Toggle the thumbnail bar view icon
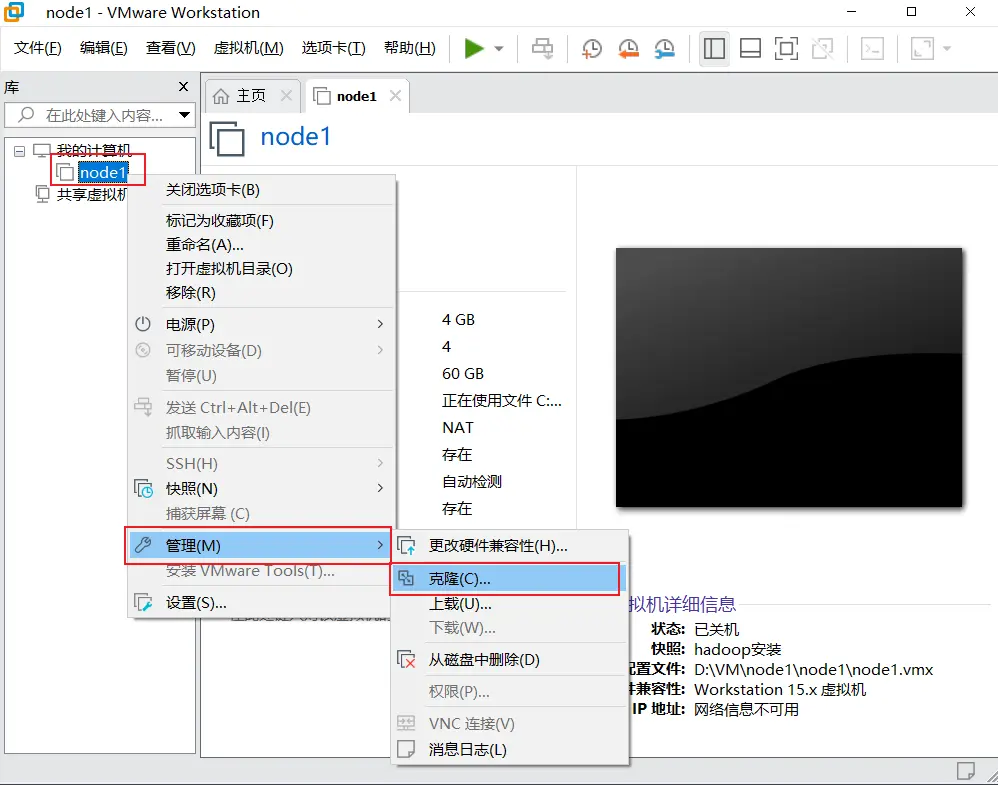Image resolution: width=998 pixels, height=785 pixels. point(750,48)
